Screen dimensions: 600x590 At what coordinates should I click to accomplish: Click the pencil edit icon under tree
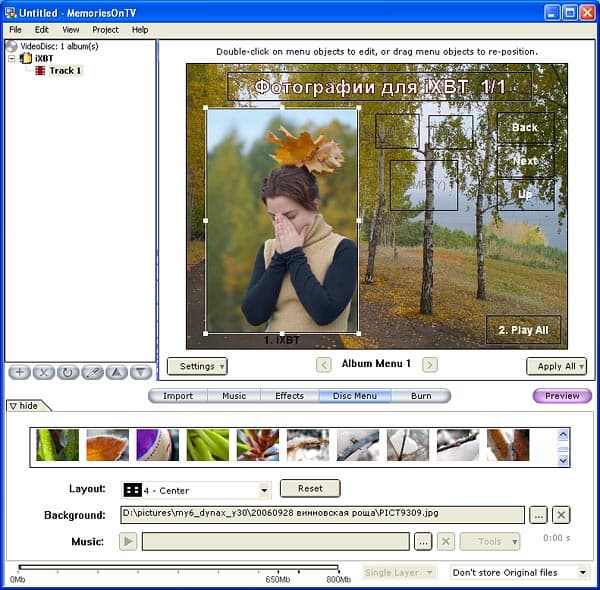click(x=92, y=372)
